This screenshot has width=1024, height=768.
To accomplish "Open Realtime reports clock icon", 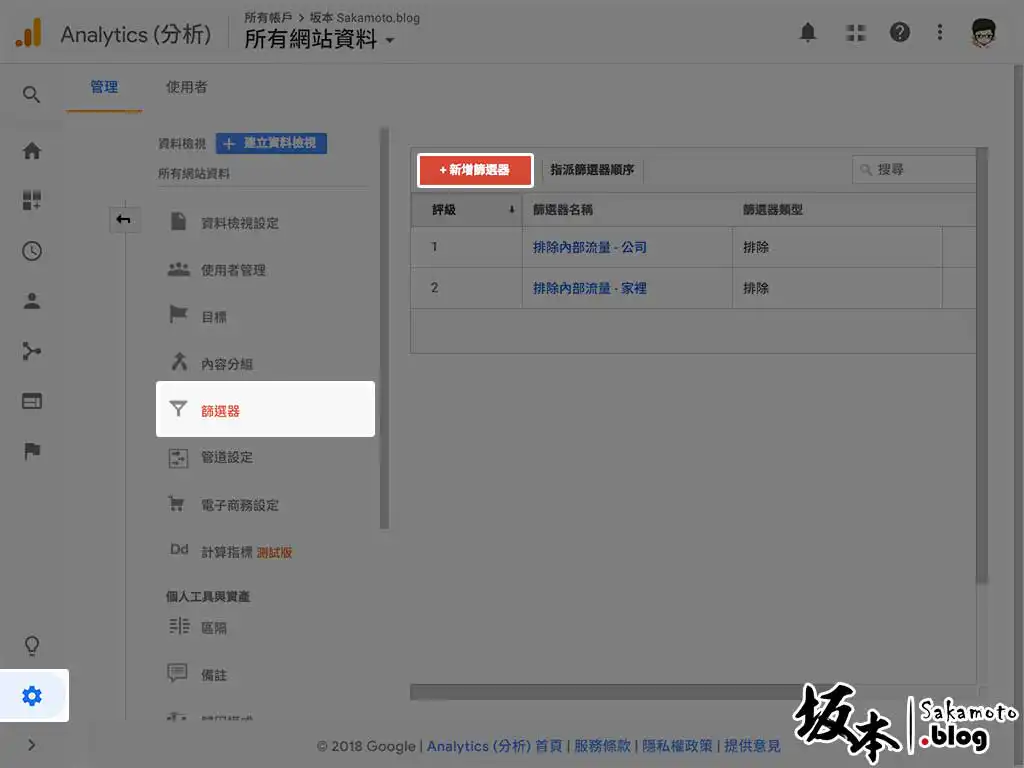I will 32,251.
